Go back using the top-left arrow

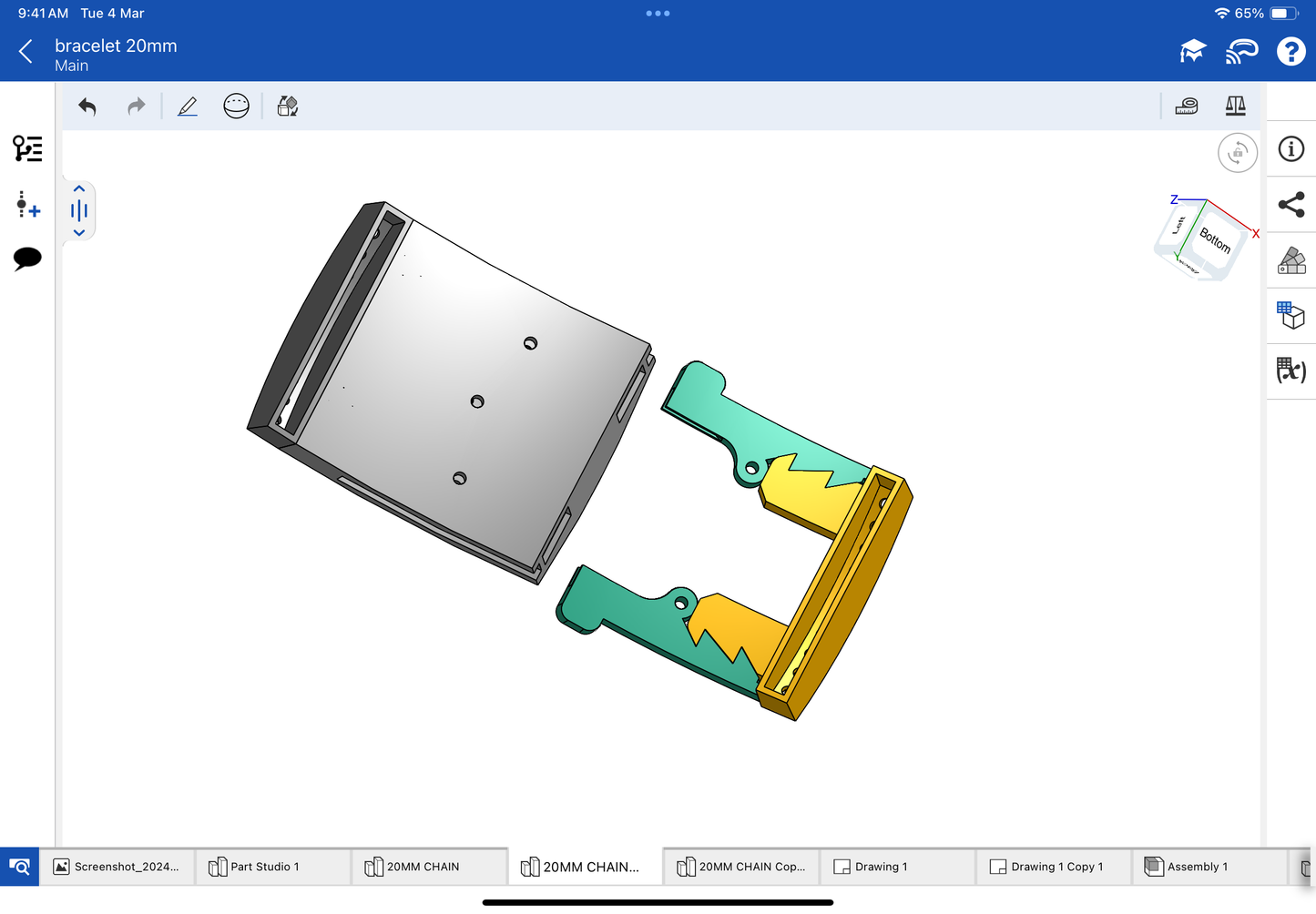point(26,52)
